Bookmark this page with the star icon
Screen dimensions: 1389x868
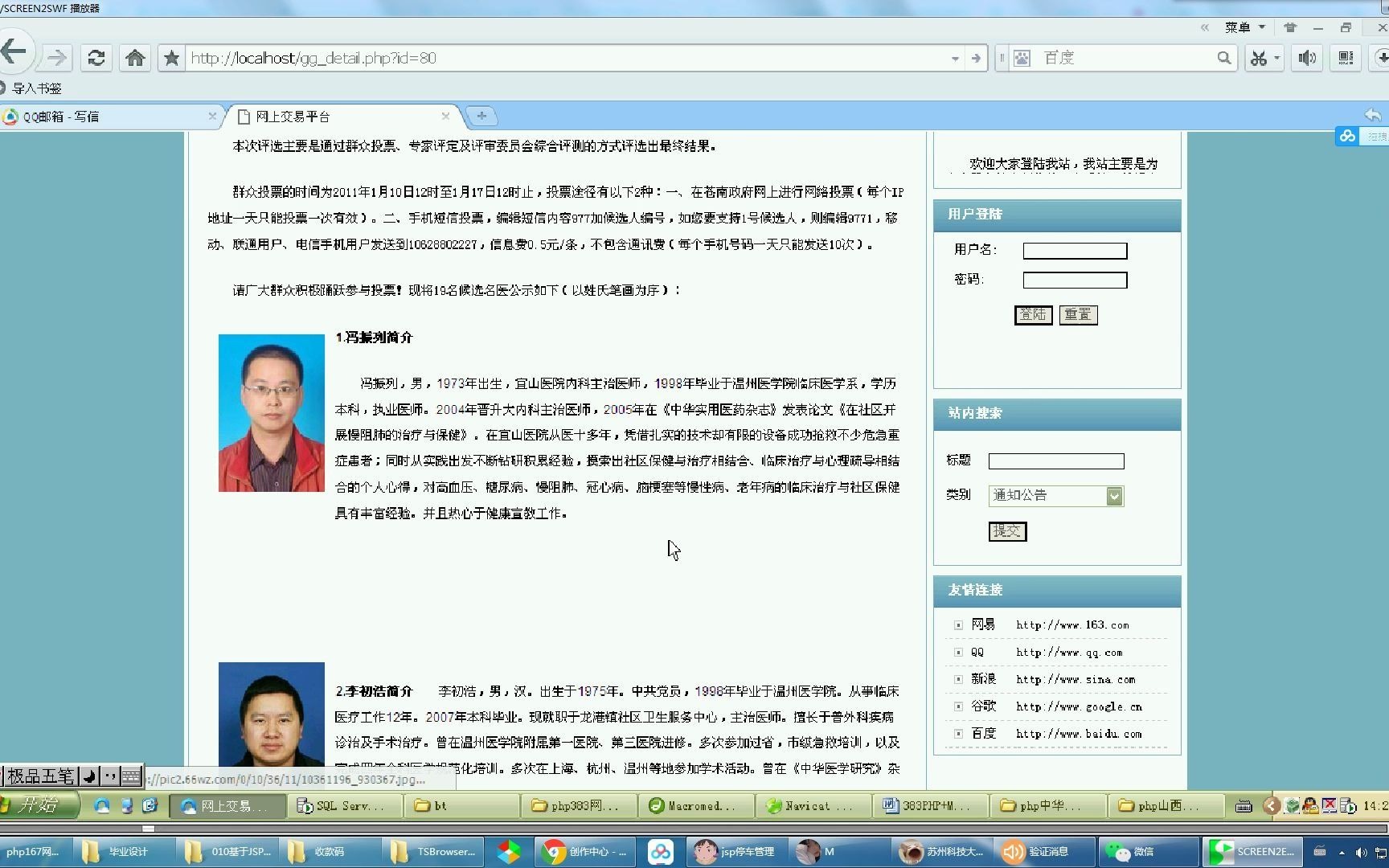click(171, 58)
